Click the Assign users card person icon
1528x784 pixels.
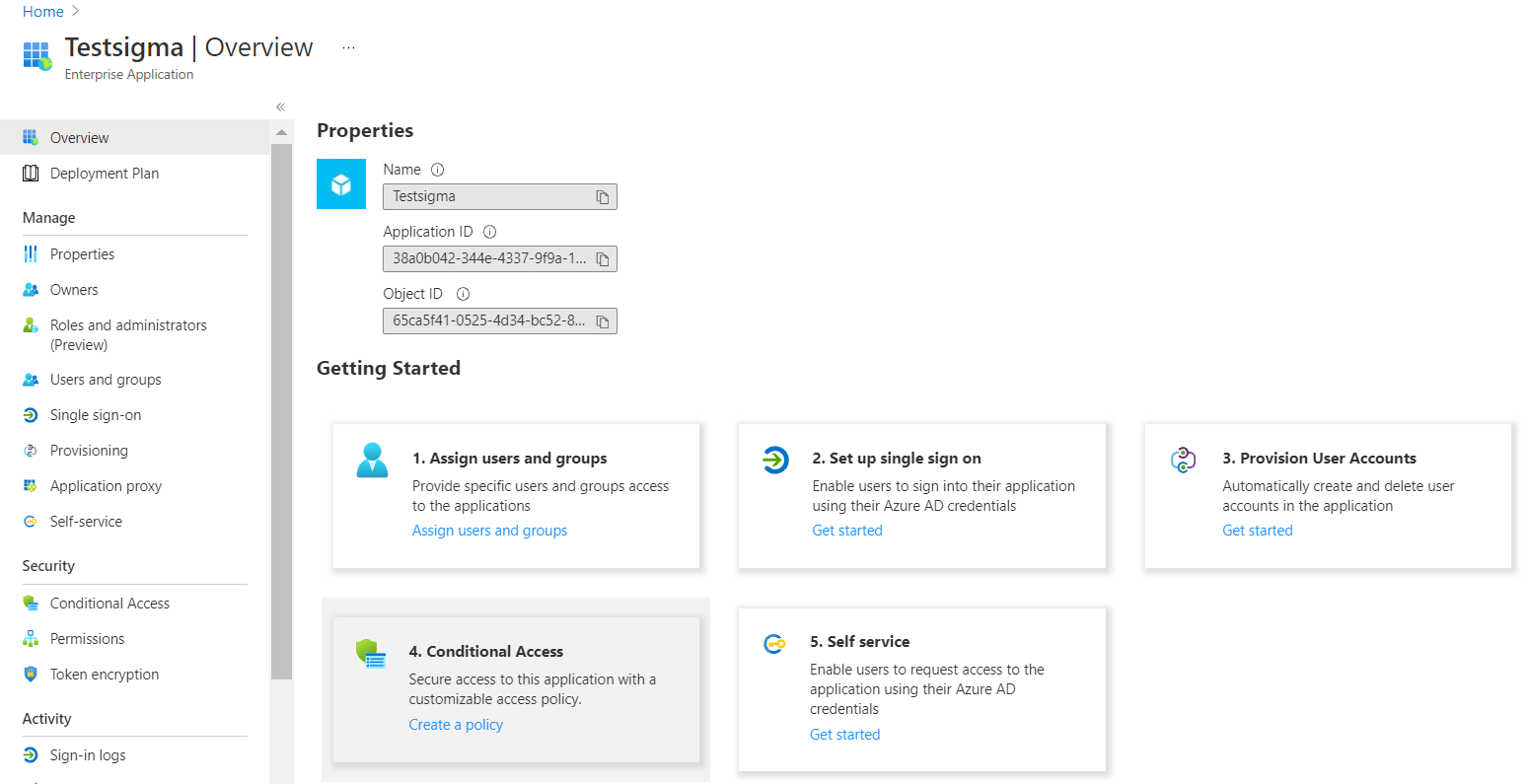click(x=372, y=461)
